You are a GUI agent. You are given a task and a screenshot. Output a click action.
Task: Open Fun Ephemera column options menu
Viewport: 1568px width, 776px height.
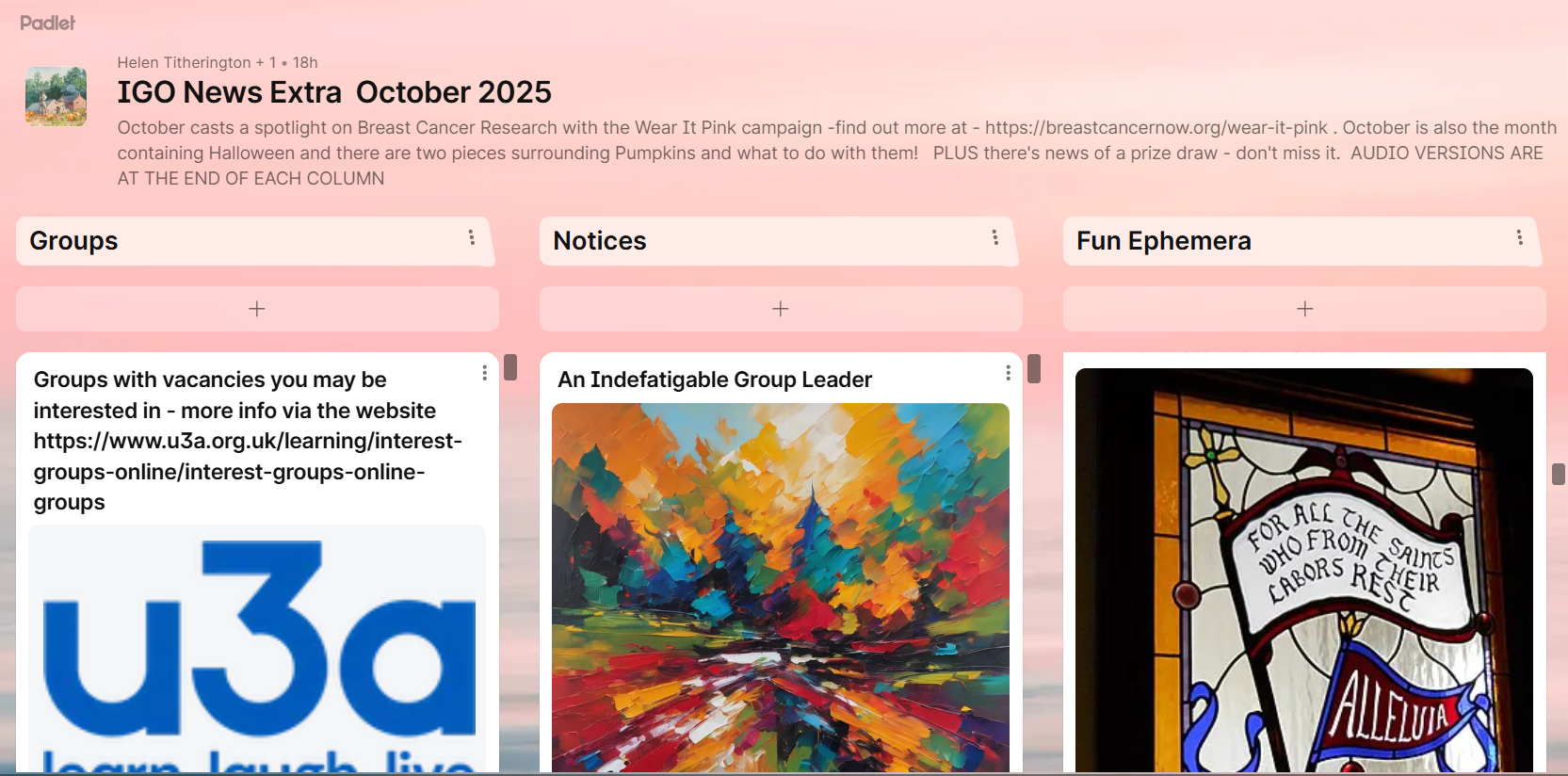click(1519, 237)
